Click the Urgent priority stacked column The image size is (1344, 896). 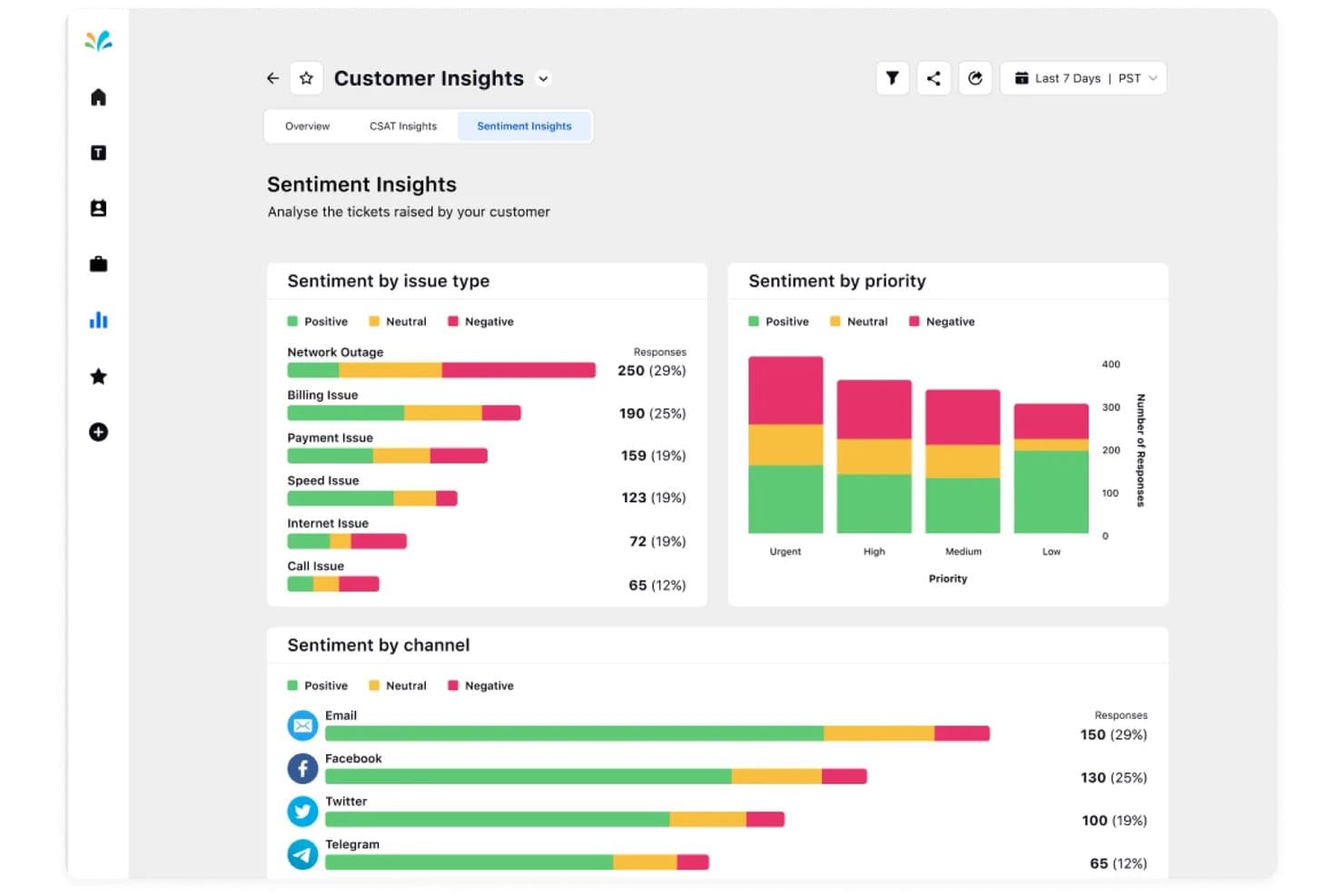786,445
